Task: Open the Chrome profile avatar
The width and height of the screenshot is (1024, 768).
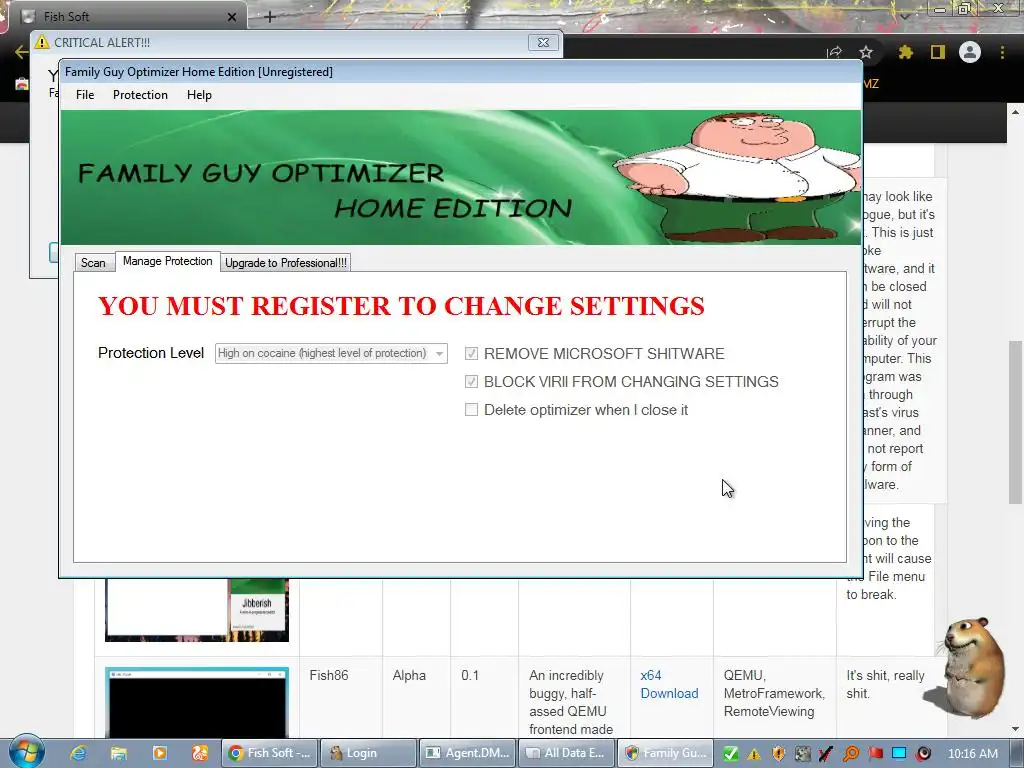Action: tap(970, 52)
